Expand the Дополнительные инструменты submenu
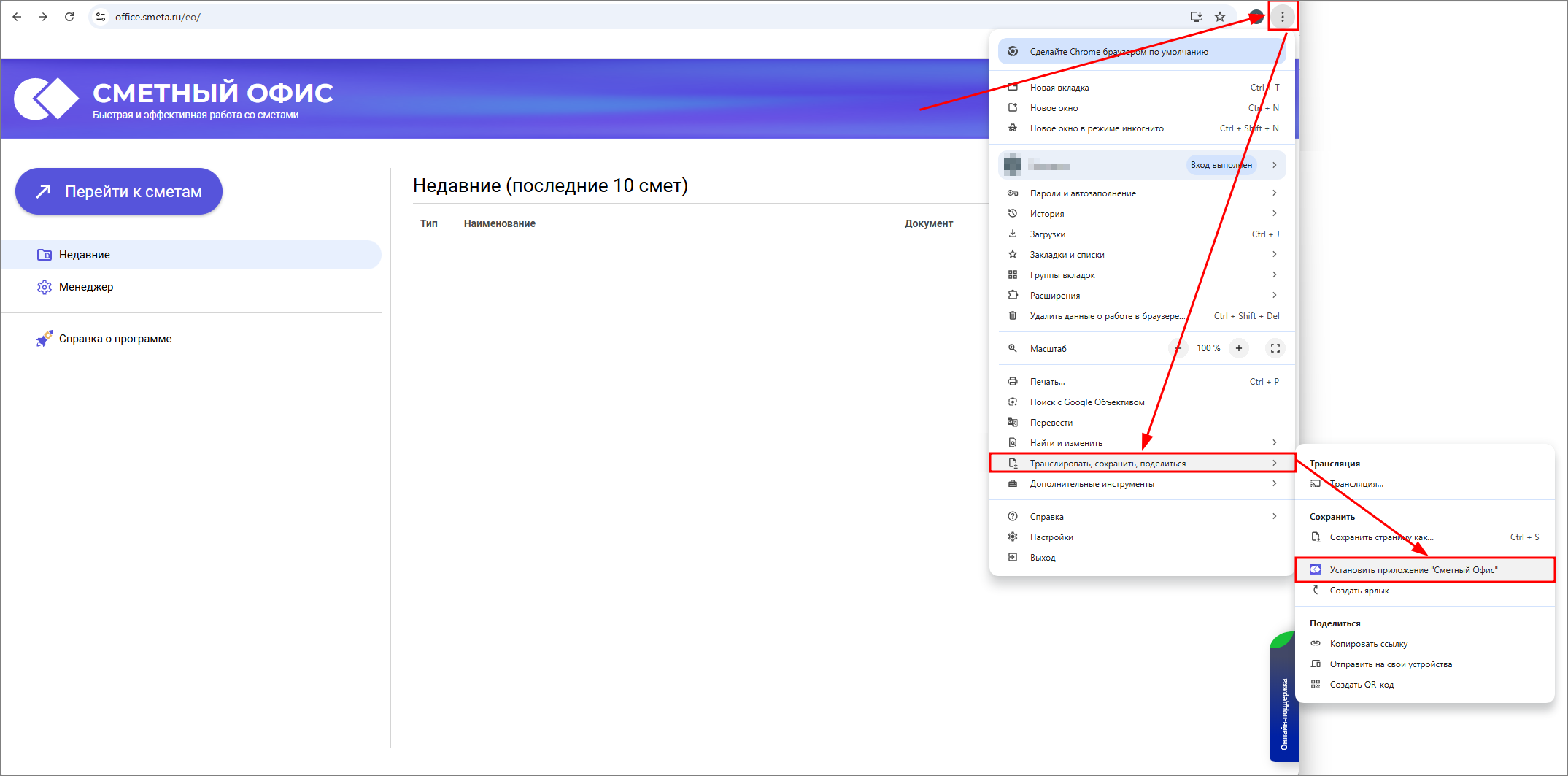 1275,483
